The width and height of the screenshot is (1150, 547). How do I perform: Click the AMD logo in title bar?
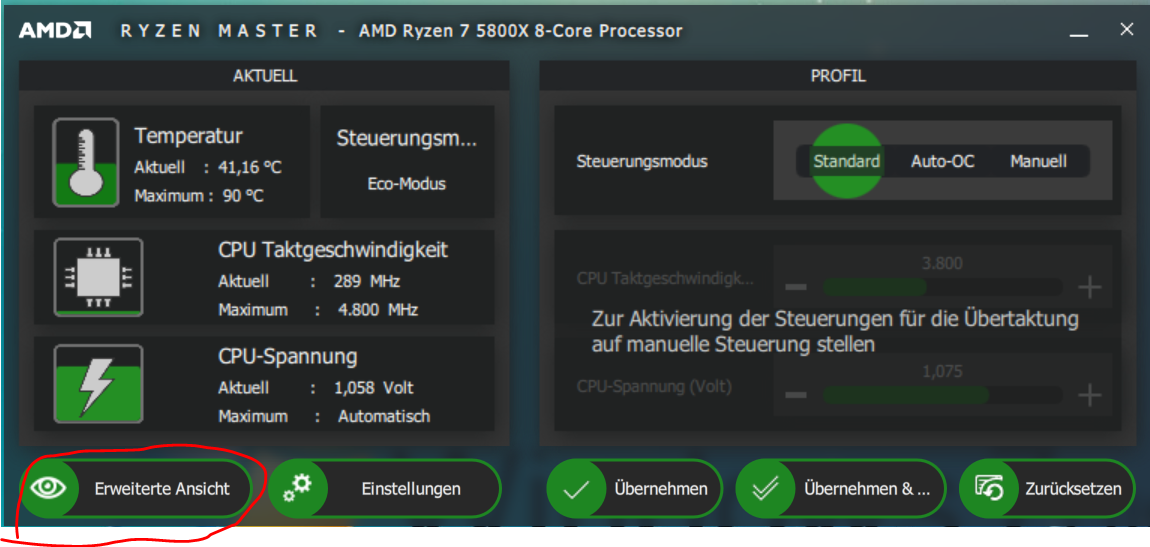click(55, 31)
